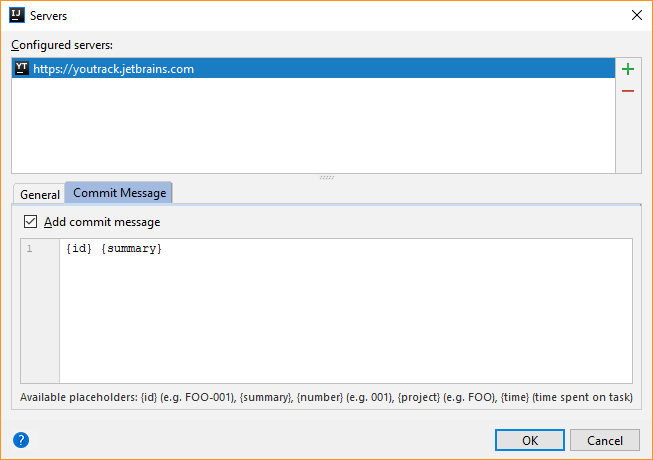Click the Available placeholders hint text
653x460 pixels.
tap(326, 398)
